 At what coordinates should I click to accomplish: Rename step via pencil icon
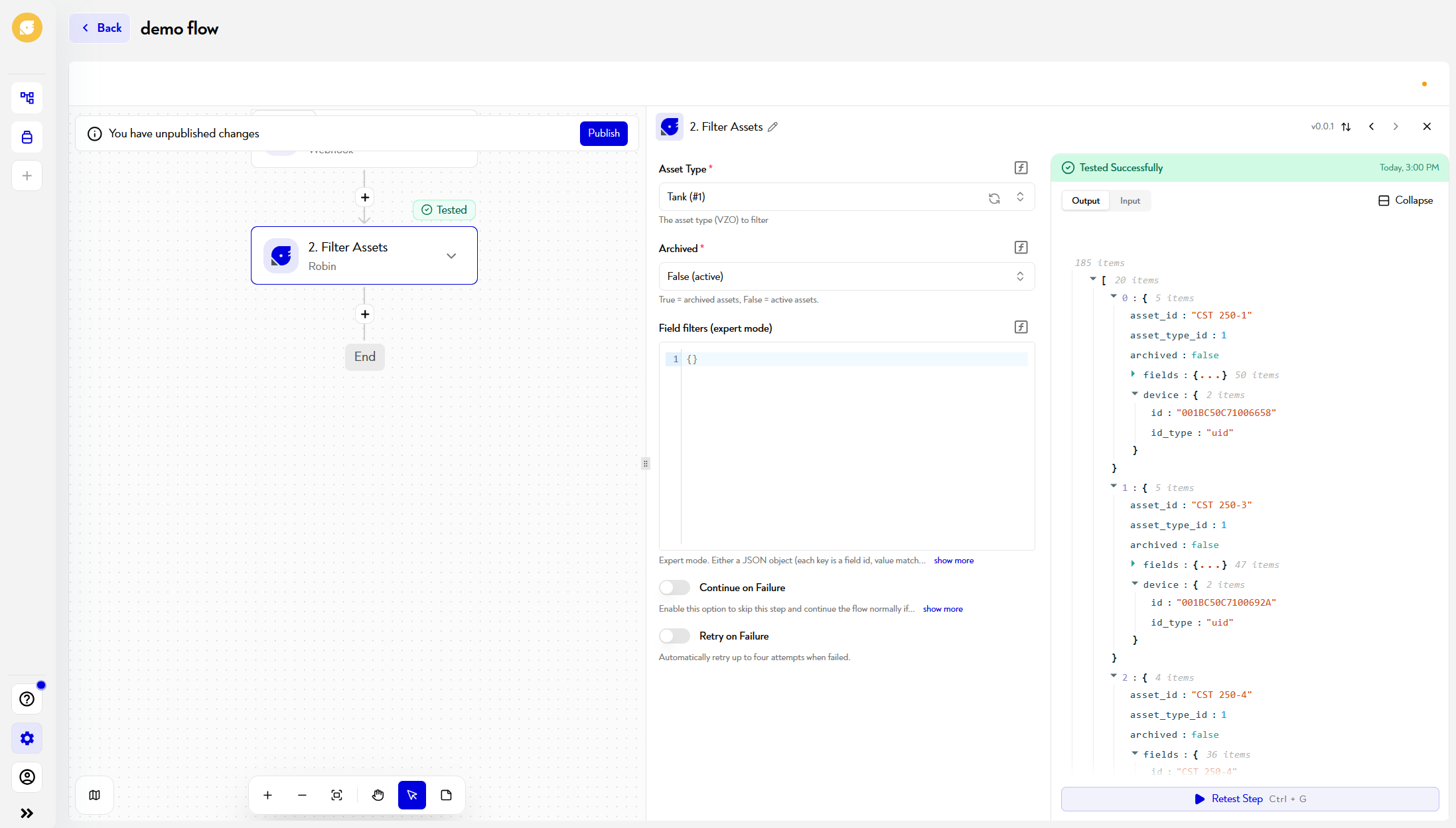tap(773, 127)
